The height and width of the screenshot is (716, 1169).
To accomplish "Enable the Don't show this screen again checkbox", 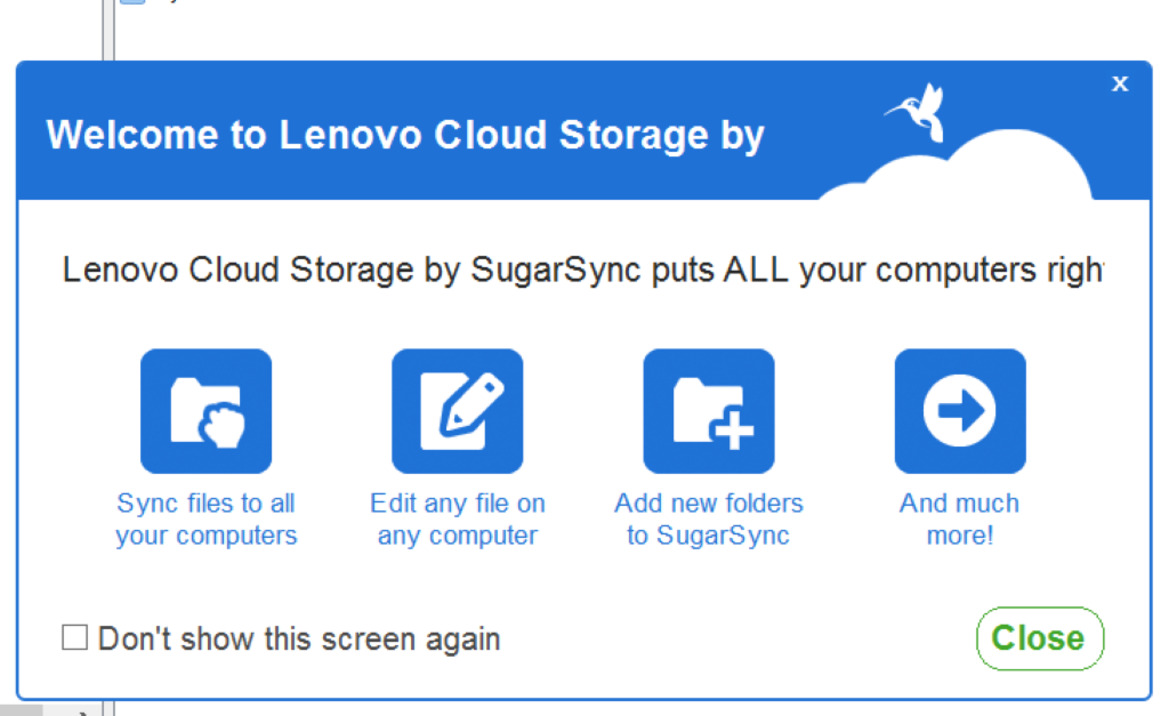I will pyautogui.click(x=75, y=638).
